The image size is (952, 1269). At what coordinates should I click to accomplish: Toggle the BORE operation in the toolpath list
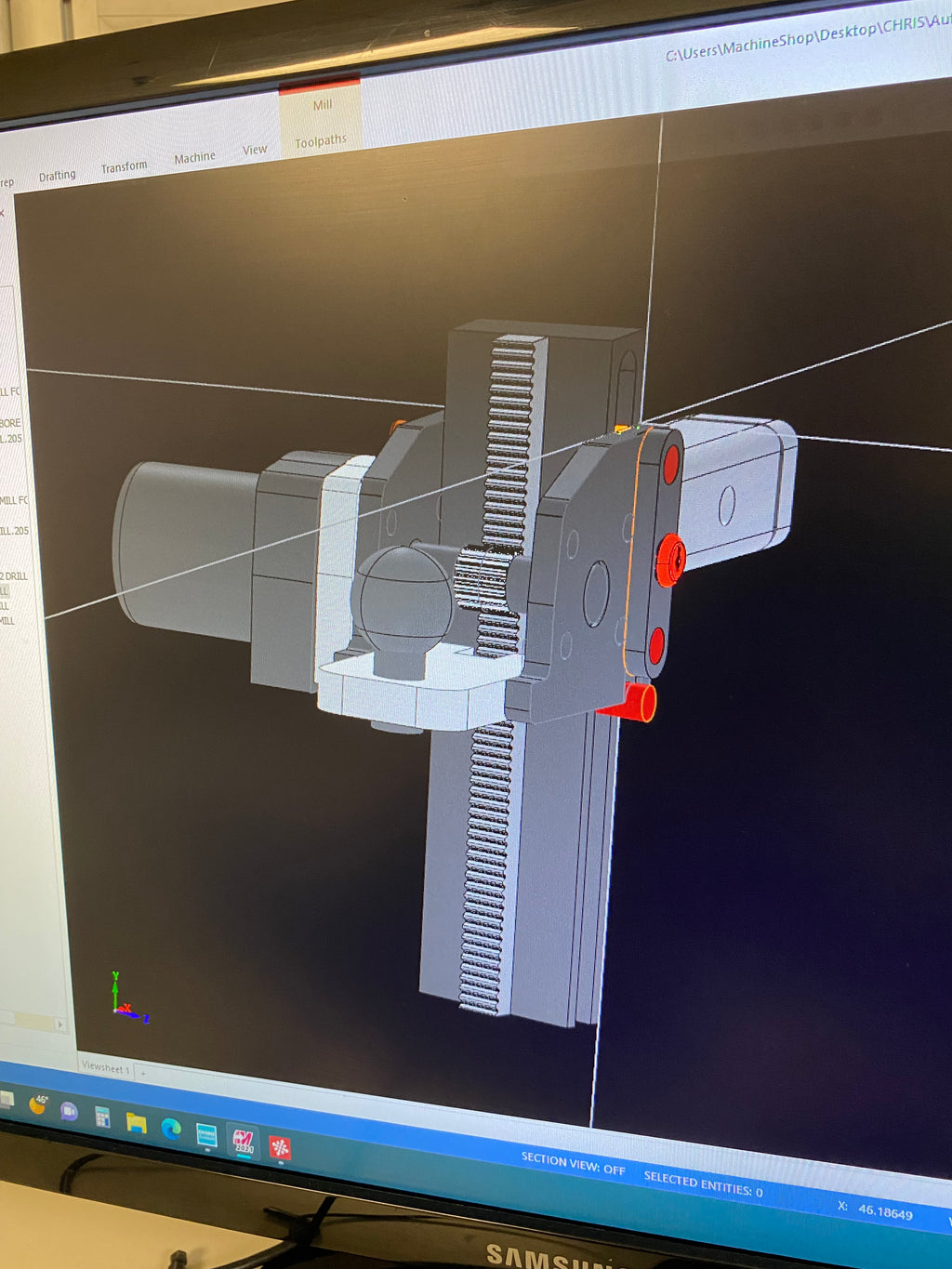pyautogui.click(x=11, y=423)
